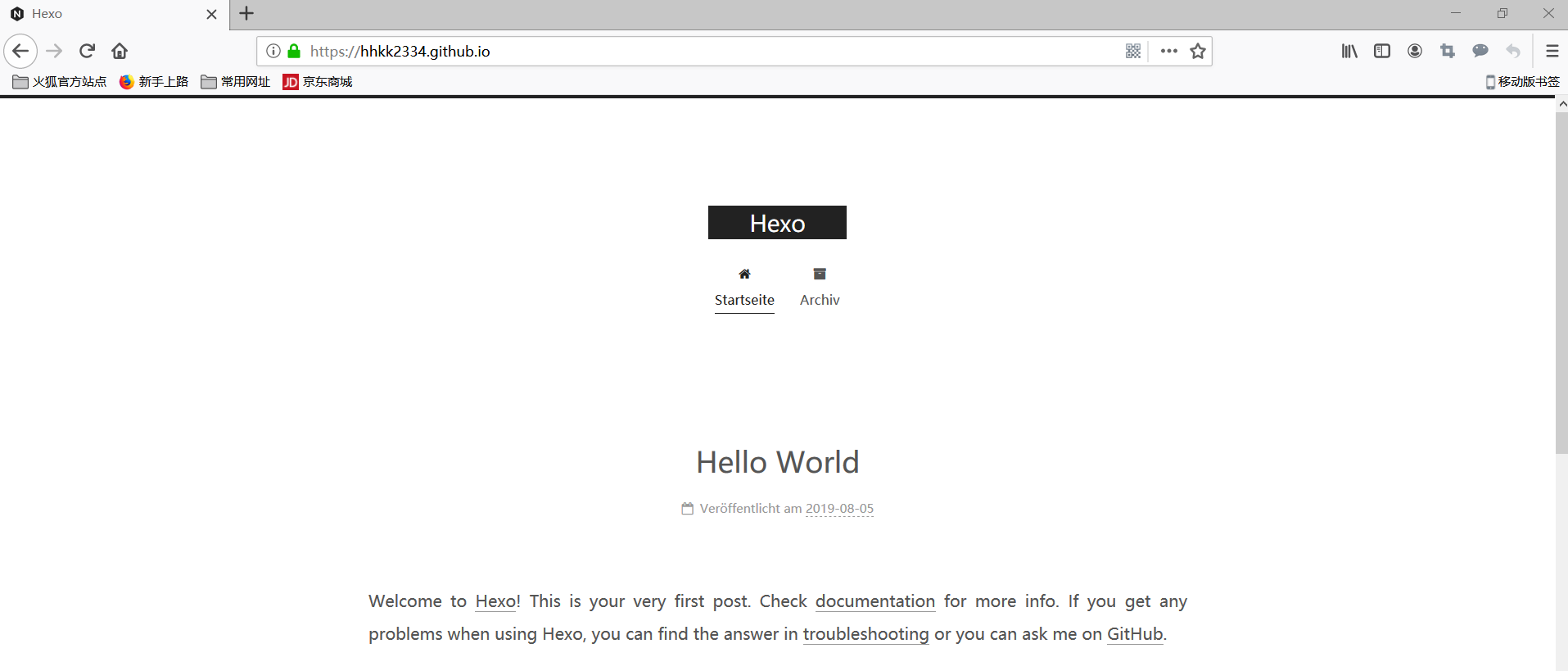This screenshot has width=1568, height=671.
Task: Open the QR code for this page
Action: tap(1133, 51)
